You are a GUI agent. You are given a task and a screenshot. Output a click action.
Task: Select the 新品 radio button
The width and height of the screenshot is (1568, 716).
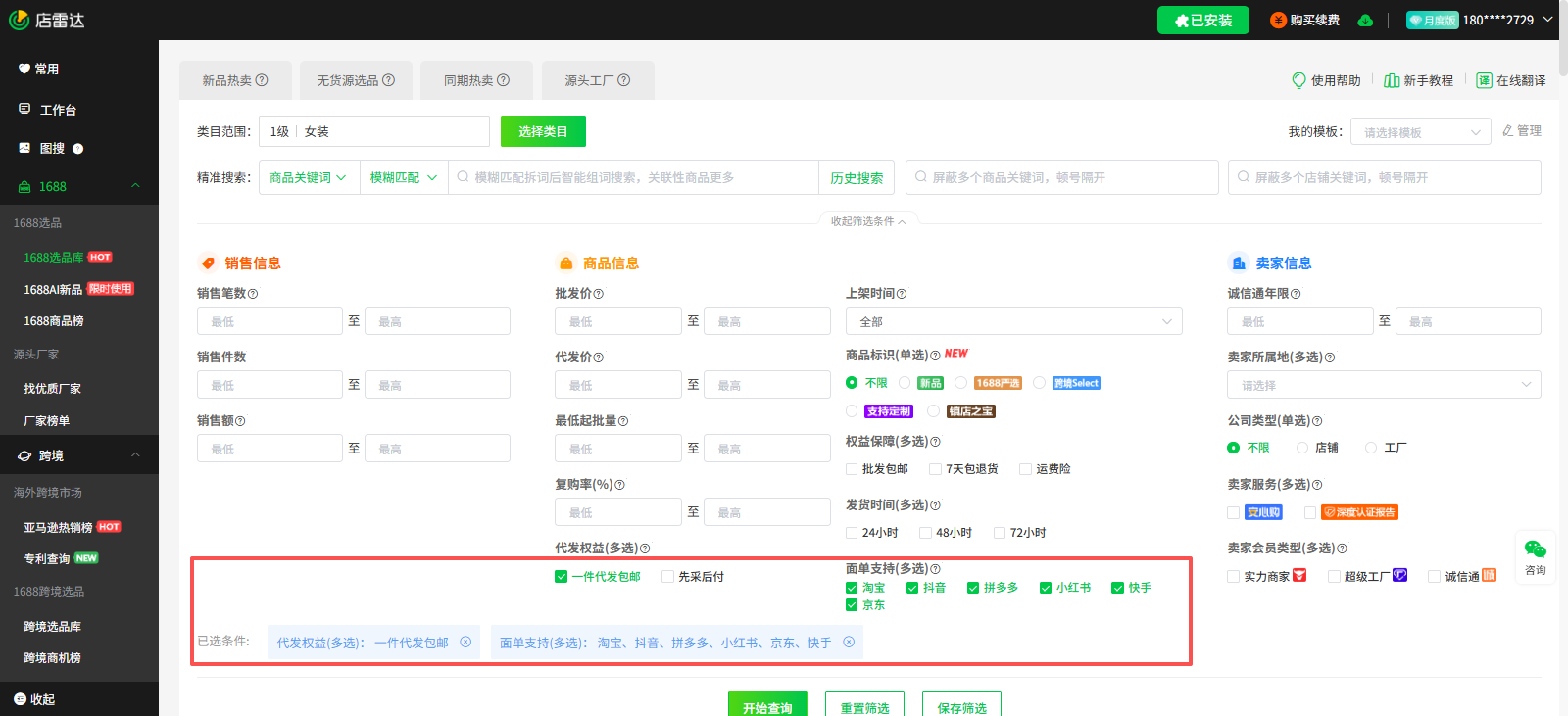(x=905, y=383)
